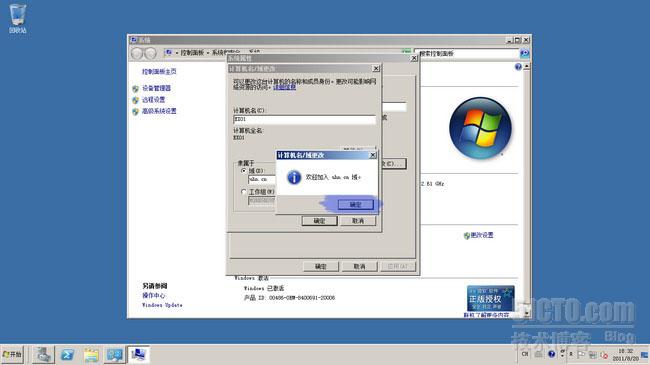Click 确定 at bottom of System Properties dialog
The image size is (650, 365).
point(321,266)
